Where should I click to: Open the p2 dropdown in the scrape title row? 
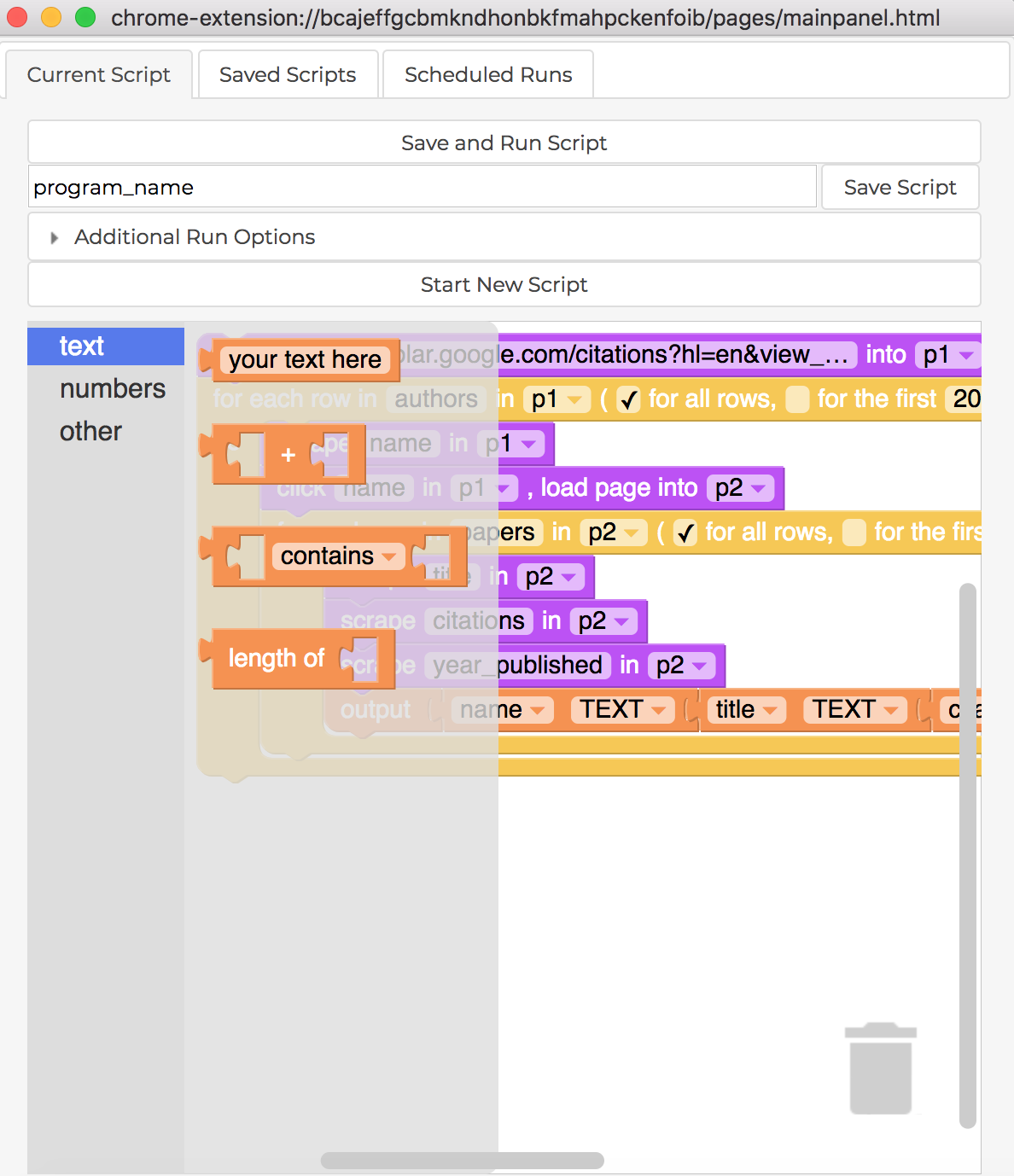[551, 577]
